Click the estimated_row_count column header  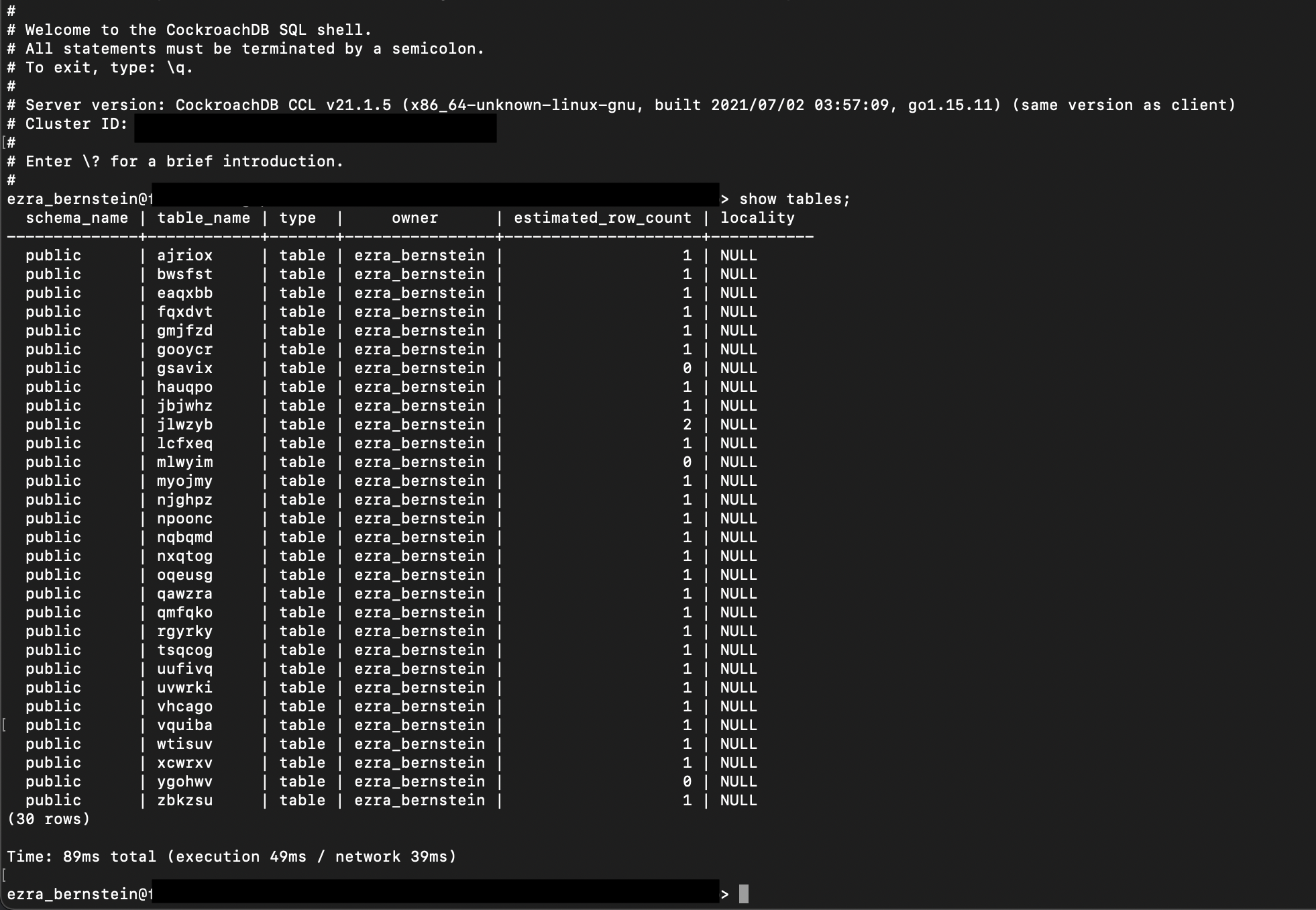point(602,218)
